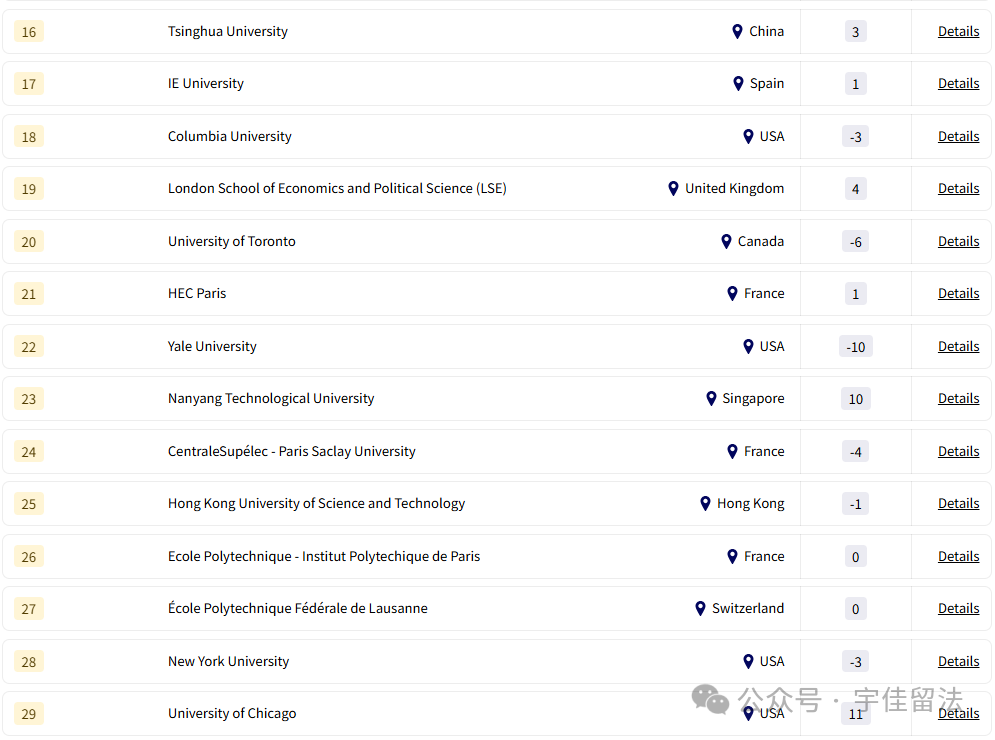
Task: Select the Columbia University name
Action: pyautogui.click(x=230, y=136)
